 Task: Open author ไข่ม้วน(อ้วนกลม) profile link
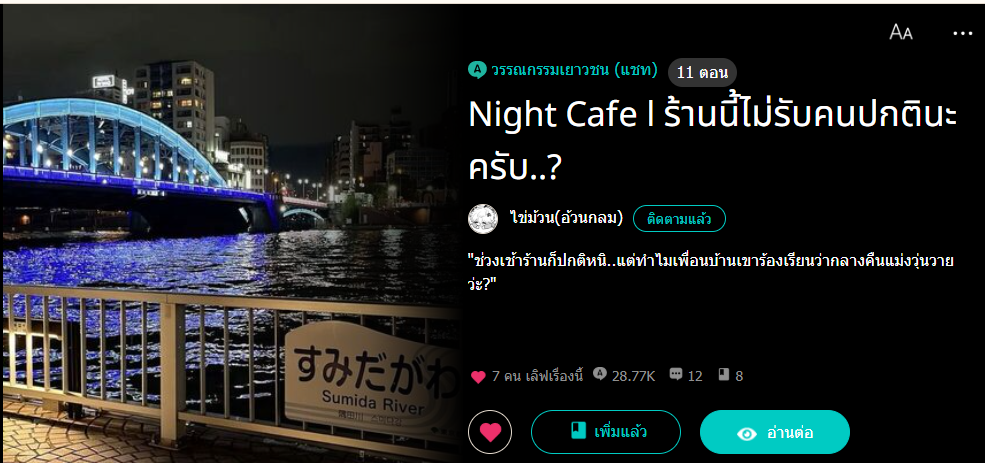pyautogui.click(x=565, y=219)
